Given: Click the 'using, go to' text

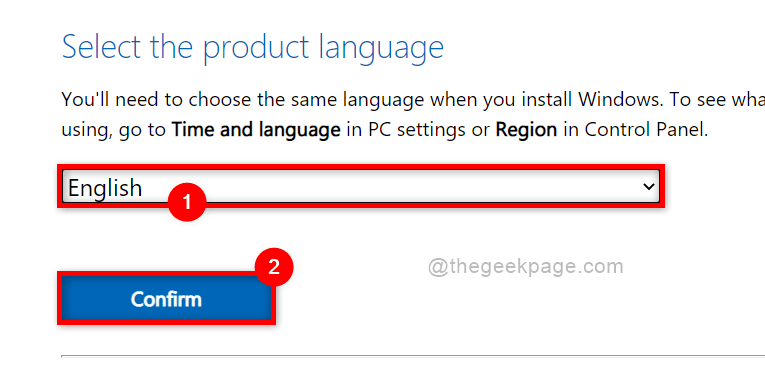Looking at the screenshot, I should click(114, 131).
